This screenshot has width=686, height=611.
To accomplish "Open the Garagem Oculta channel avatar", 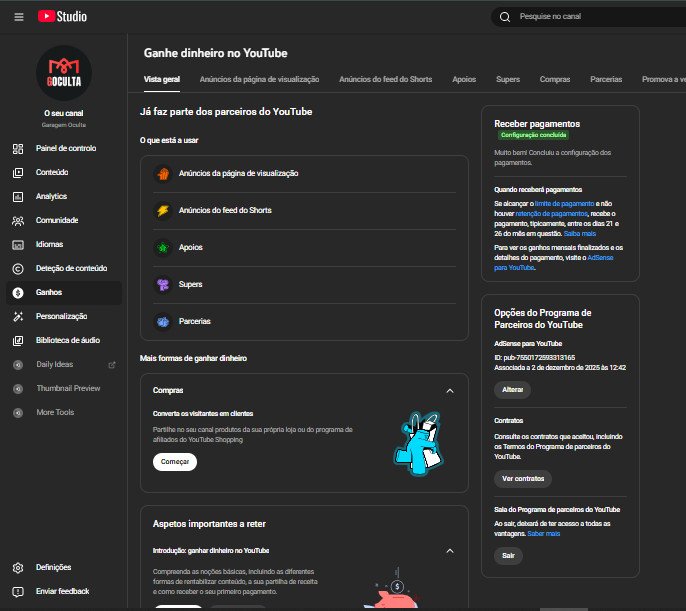I will 64,73.
